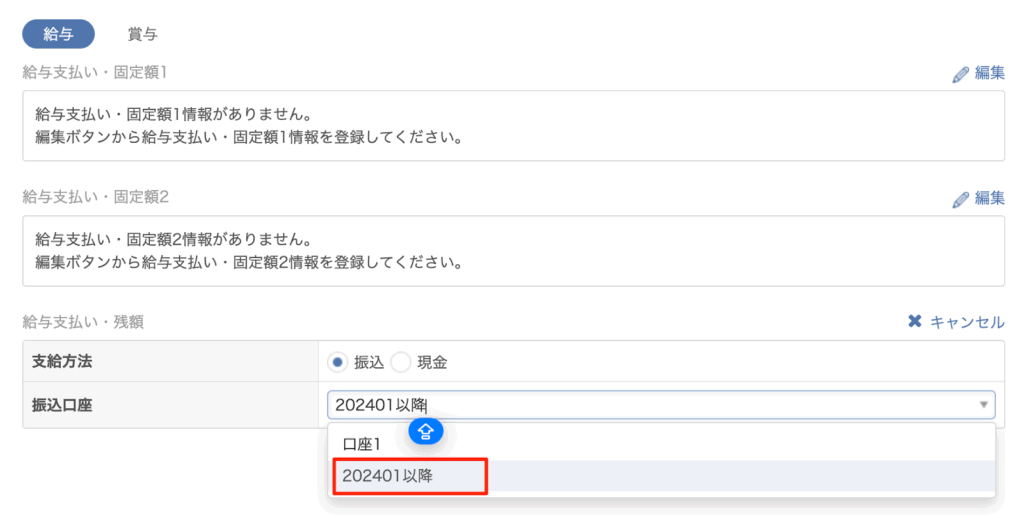Image resolution: width=1024 pixels, height=523 pixels.
Task: Click the 給与支払い・残額 section heading
Action: coord(83,322)
